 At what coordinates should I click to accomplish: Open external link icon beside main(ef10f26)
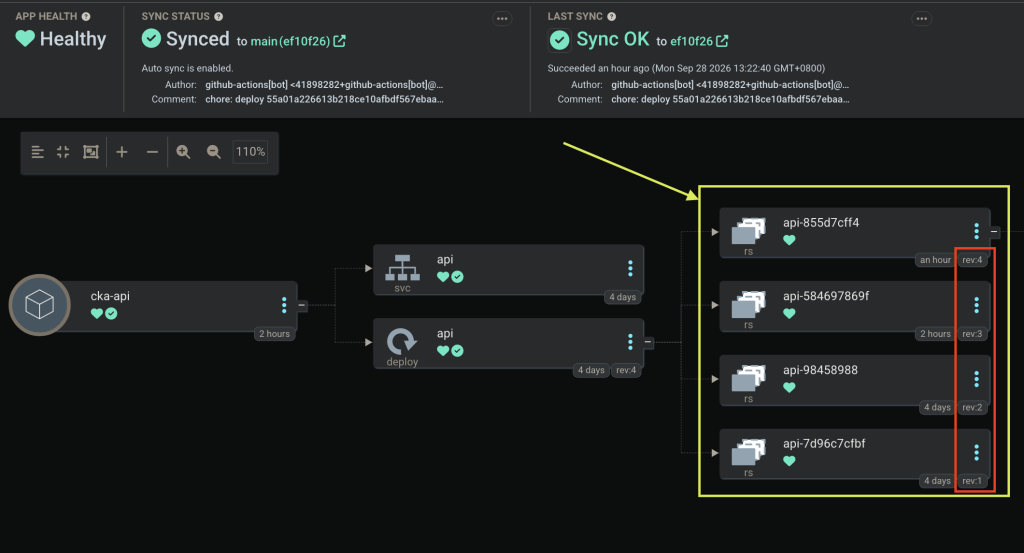(340, 41)
